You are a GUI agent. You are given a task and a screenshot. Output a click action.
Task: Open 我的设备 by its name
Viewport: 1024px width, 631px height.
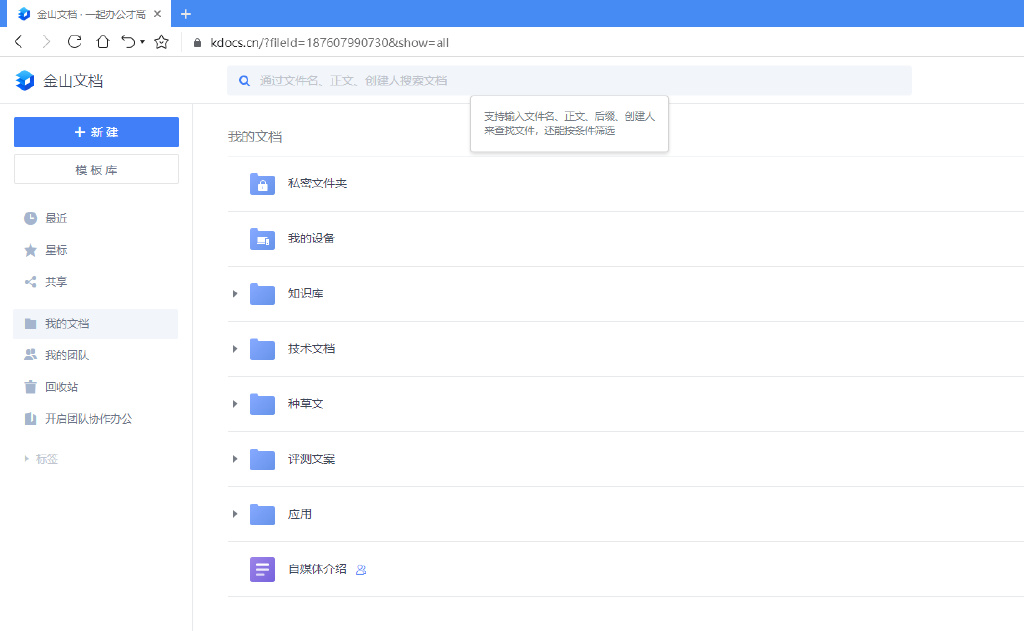point(311,238)
